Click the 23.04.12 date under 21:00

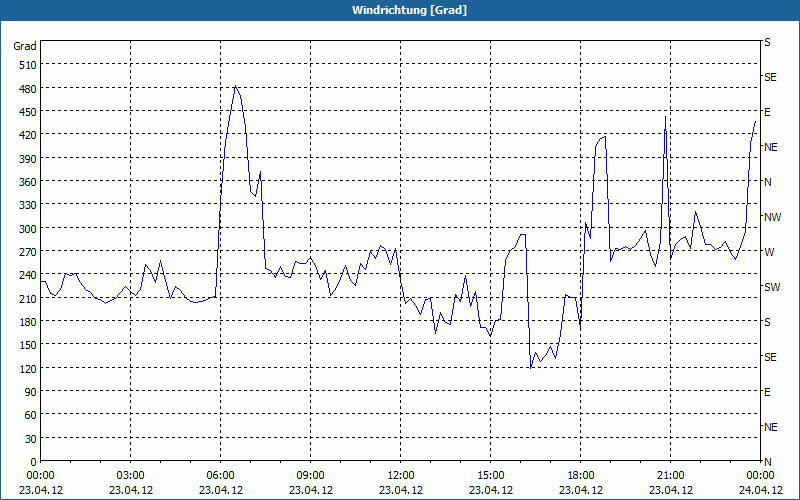tap(670, 490)
